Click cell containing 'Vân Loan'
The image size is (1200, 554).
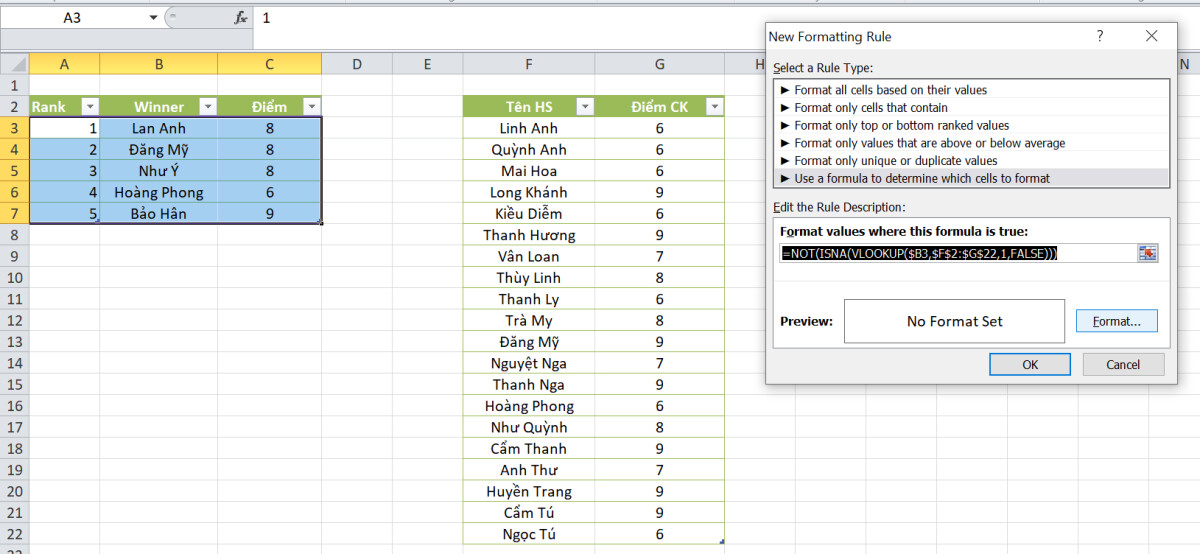pyautogui.click(x=528, y=256)
